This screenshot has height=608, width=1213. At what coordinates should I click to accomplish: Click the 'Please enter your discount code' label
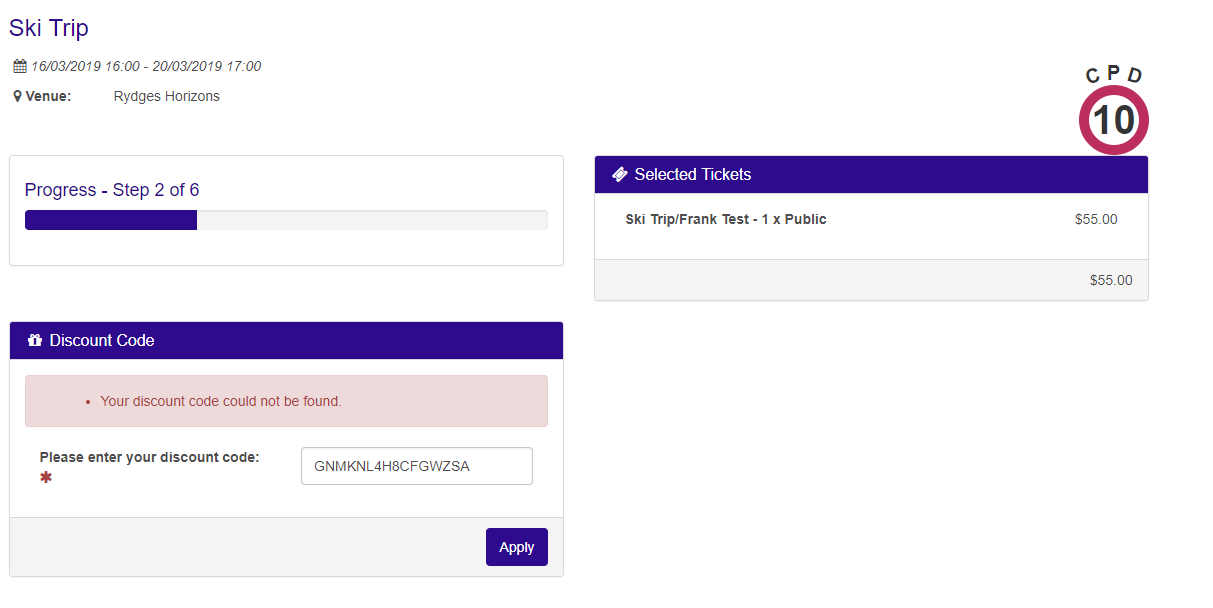point(149,457)
